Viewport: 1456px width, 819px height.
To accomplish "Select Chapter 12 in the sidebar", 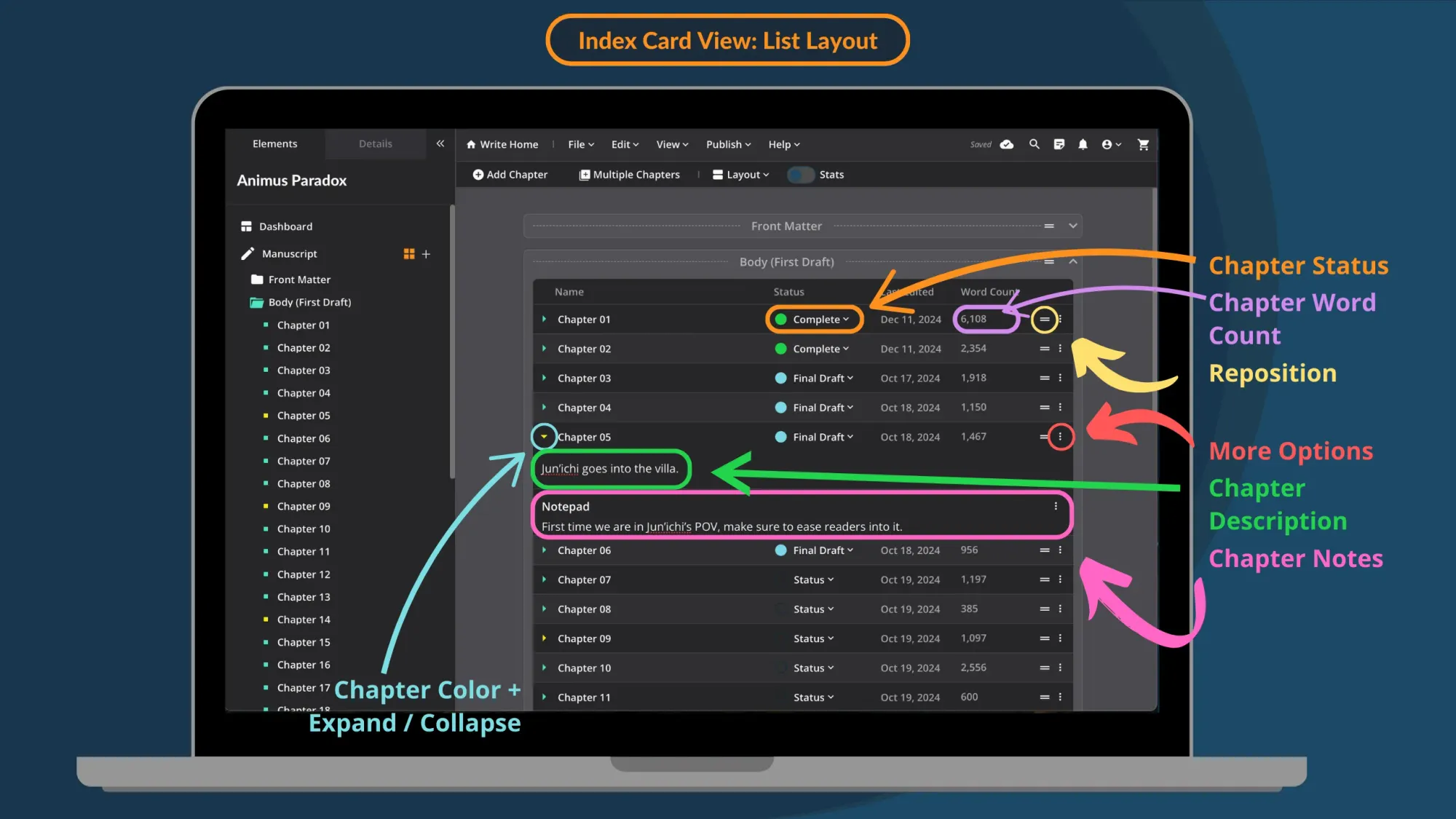I will [x=304, y=574].
